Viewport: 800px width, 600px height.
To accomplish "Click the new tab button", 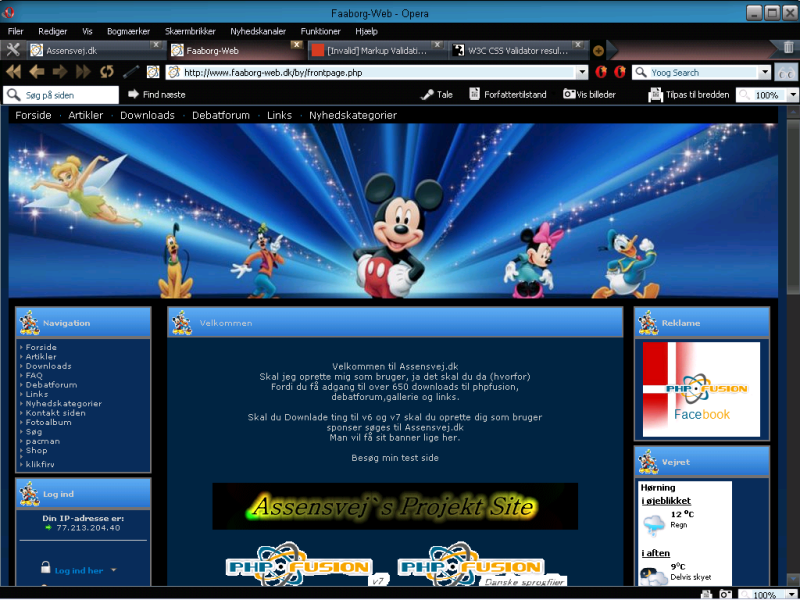I will click(599, 50).
